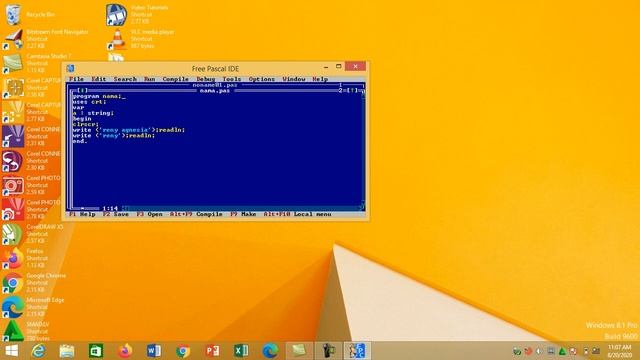
Task: Click the noname01.pas window title behind
Action: click(x=215, y=85)
